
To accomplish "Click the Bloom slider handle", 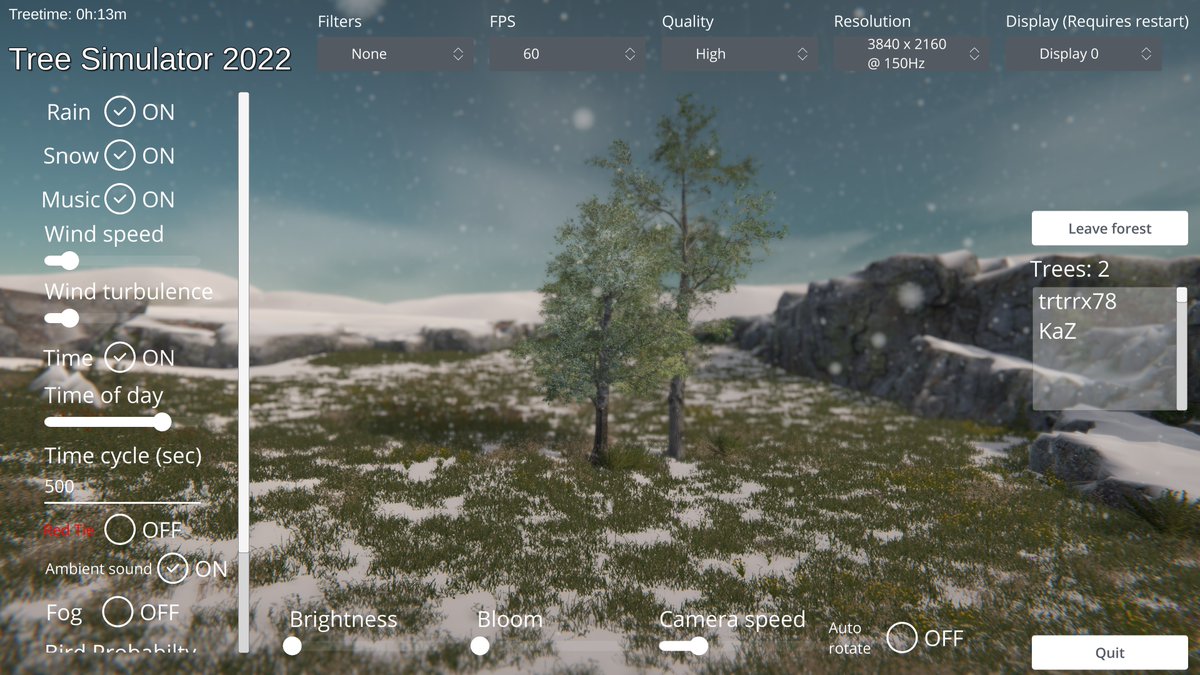I will point(480,646).
